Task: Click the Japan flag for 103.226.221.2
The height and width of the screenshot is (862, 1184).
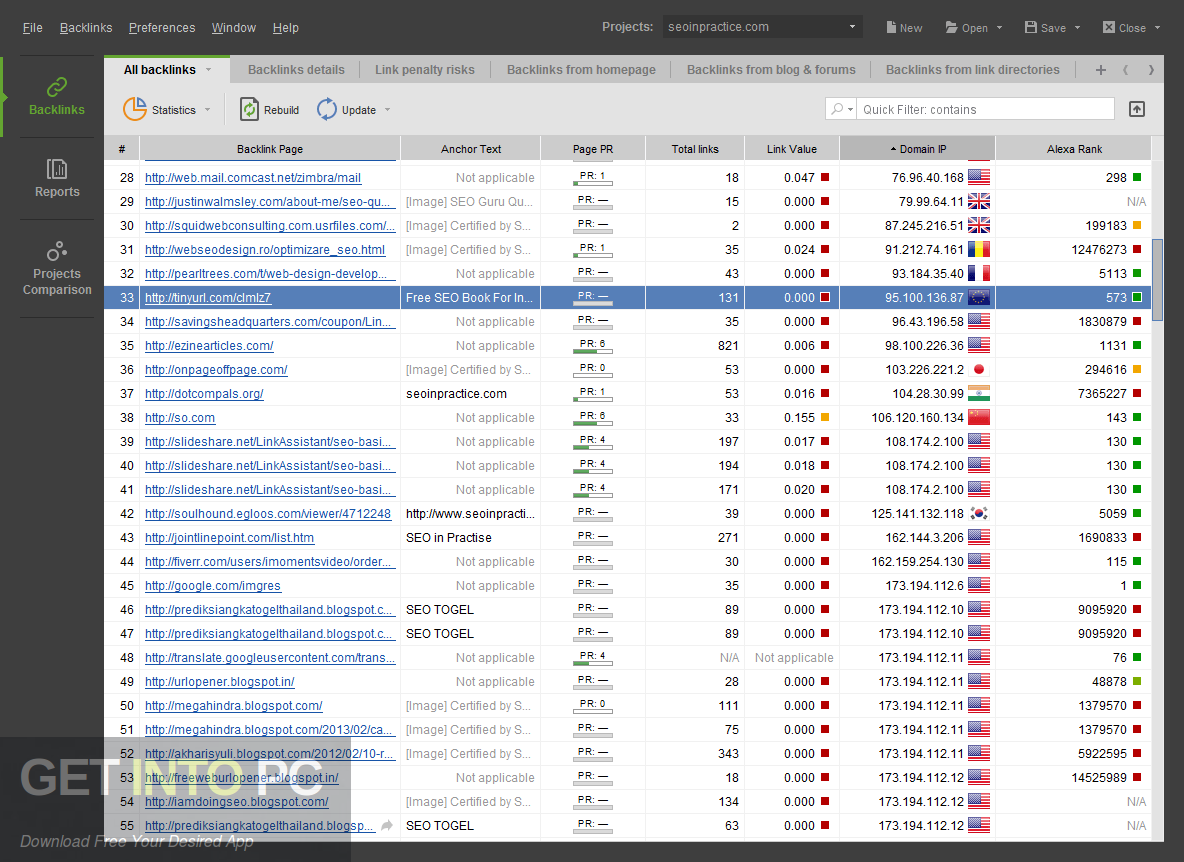Action: pos(979,369)
